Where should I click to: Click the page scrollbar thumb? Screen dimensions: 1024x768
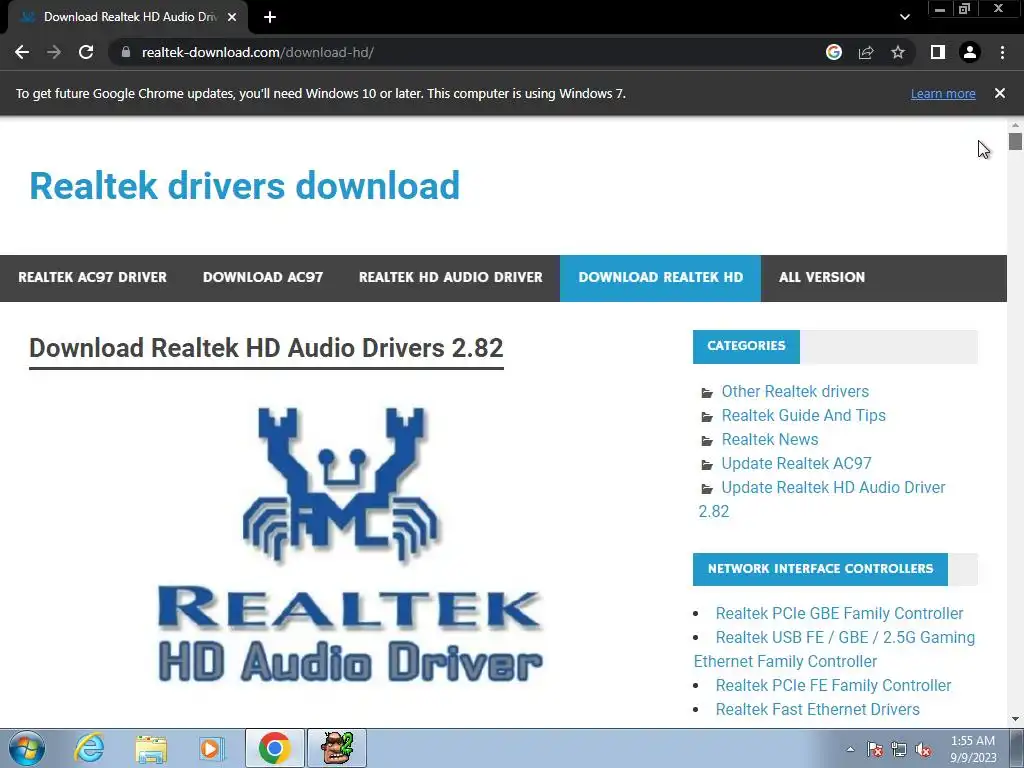[x=1015, y=141]
